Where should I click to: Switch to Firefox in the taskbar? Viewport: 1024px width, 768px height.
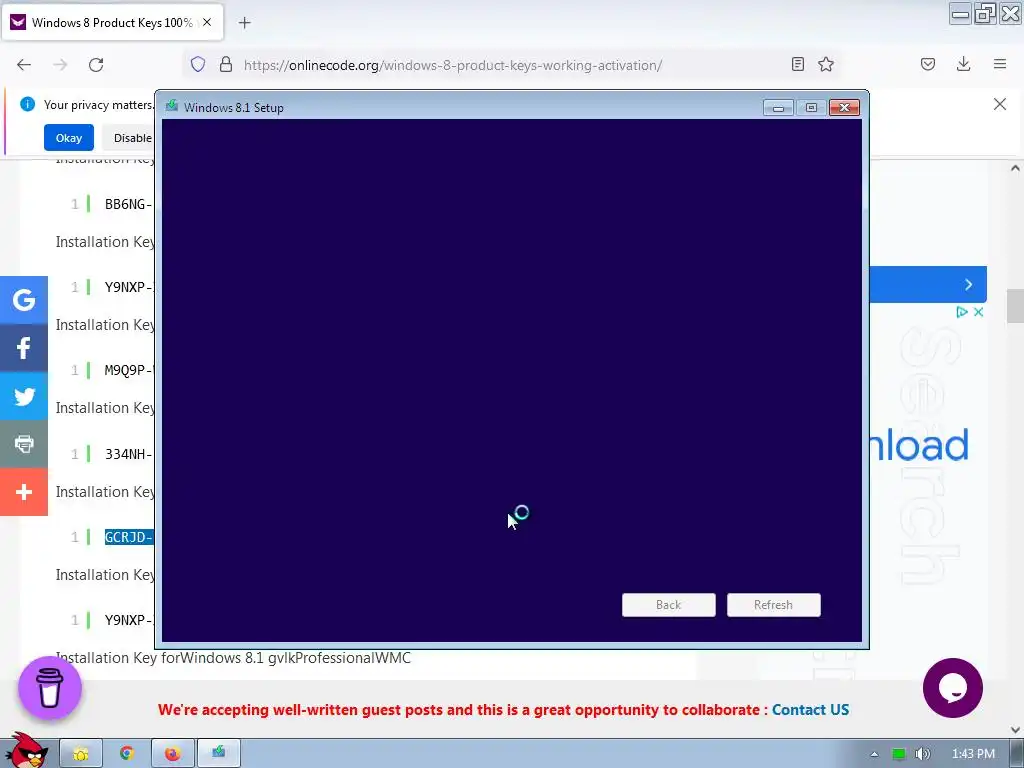pos(172,754)
